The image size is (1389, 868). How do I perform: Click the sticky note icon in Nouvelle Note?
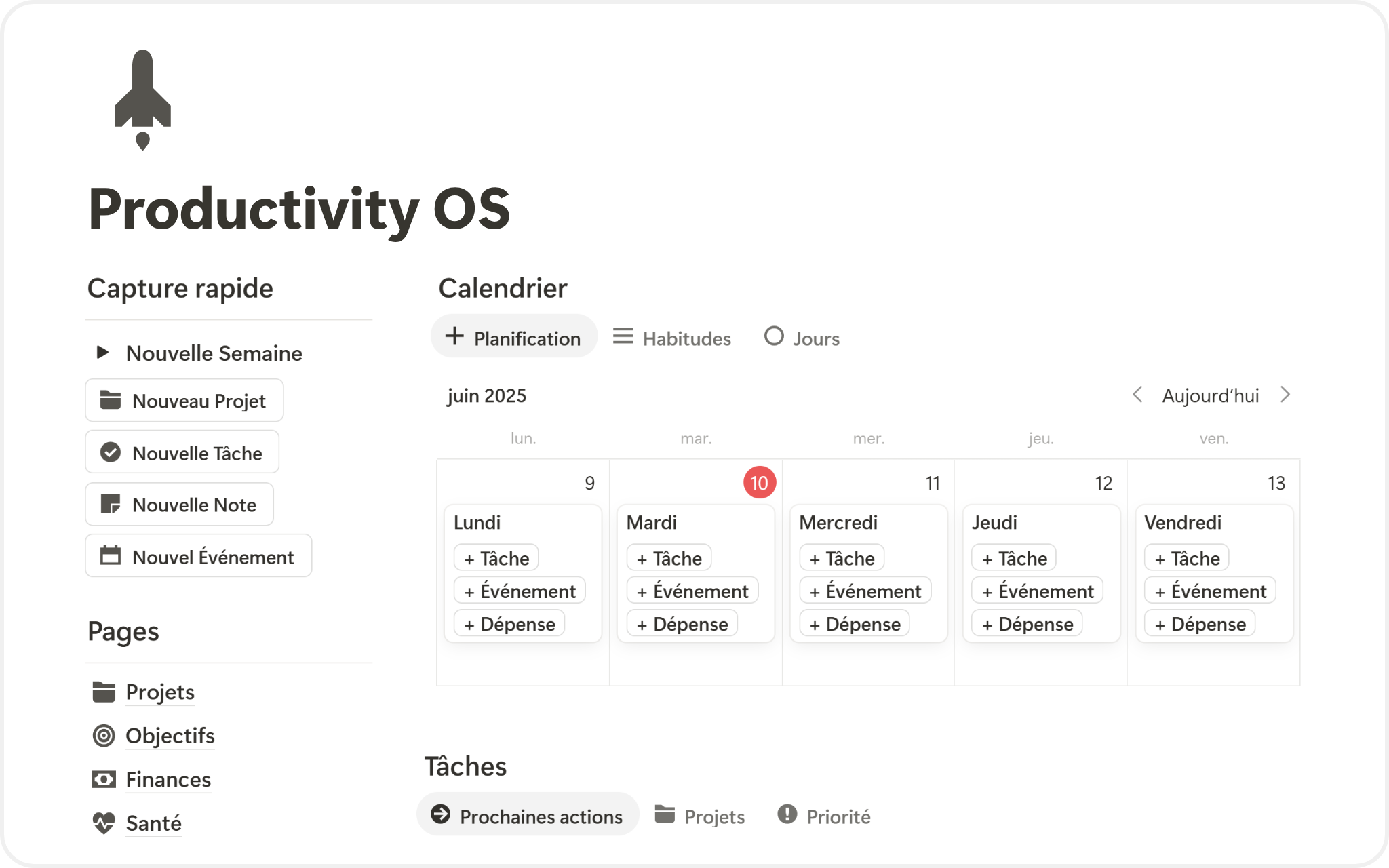tap(110, 505)
